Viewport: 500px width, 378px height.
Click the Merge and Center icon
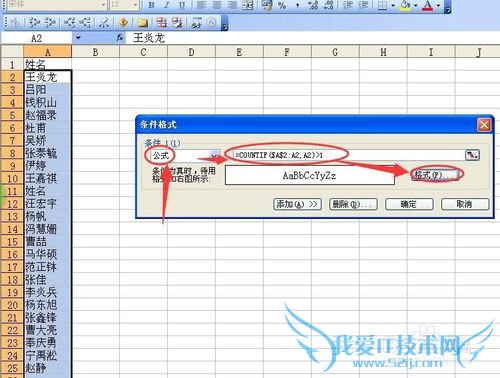click(x=247, y=5)
